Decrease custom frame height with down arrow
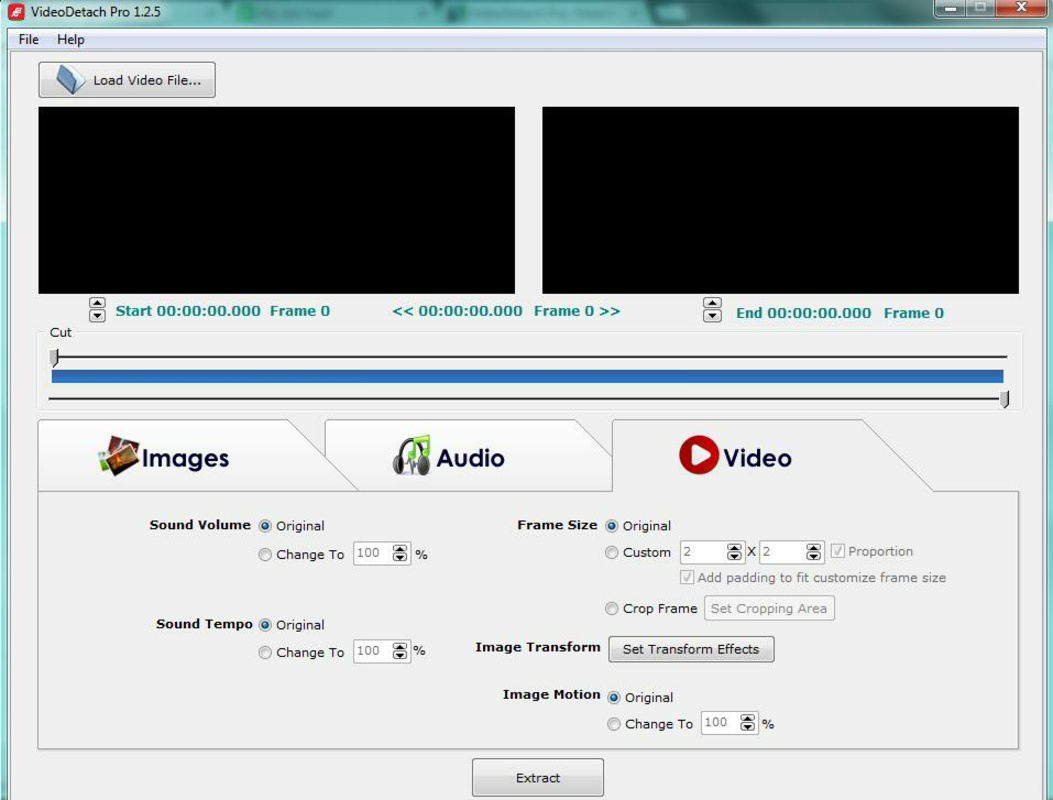The width and height of the screenshot is (1053, 800). [813, 556]
